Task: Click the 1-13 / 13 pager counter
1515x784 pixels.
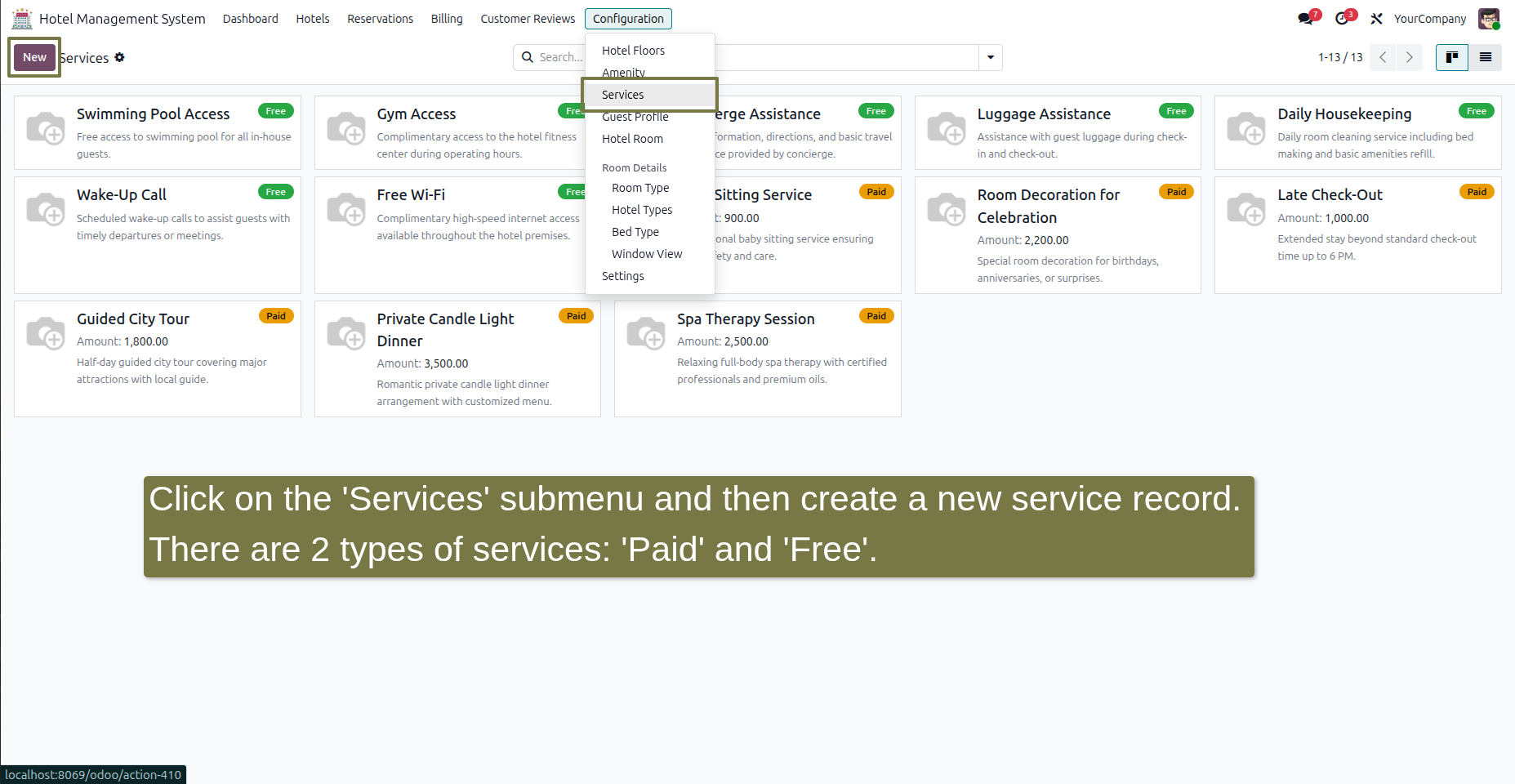Action: (x=1340, y=57)
